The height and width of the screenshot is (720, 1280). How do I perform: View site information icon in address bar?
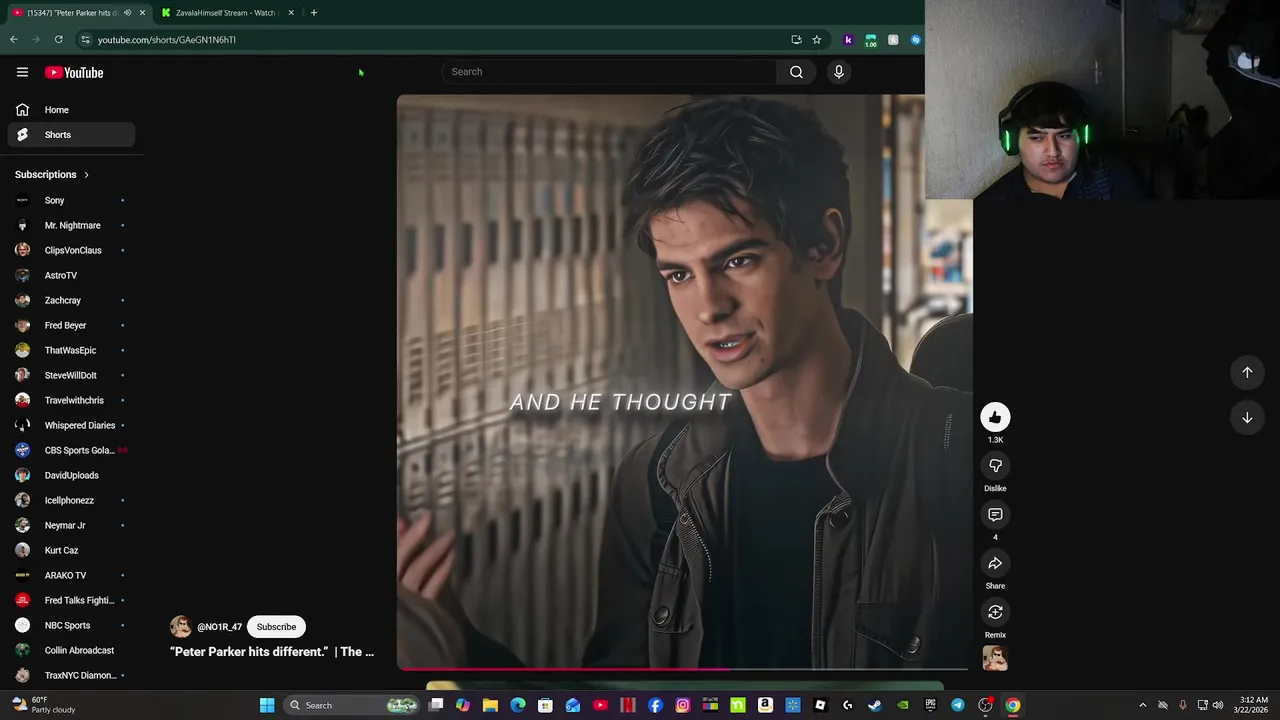coord(85,40)
